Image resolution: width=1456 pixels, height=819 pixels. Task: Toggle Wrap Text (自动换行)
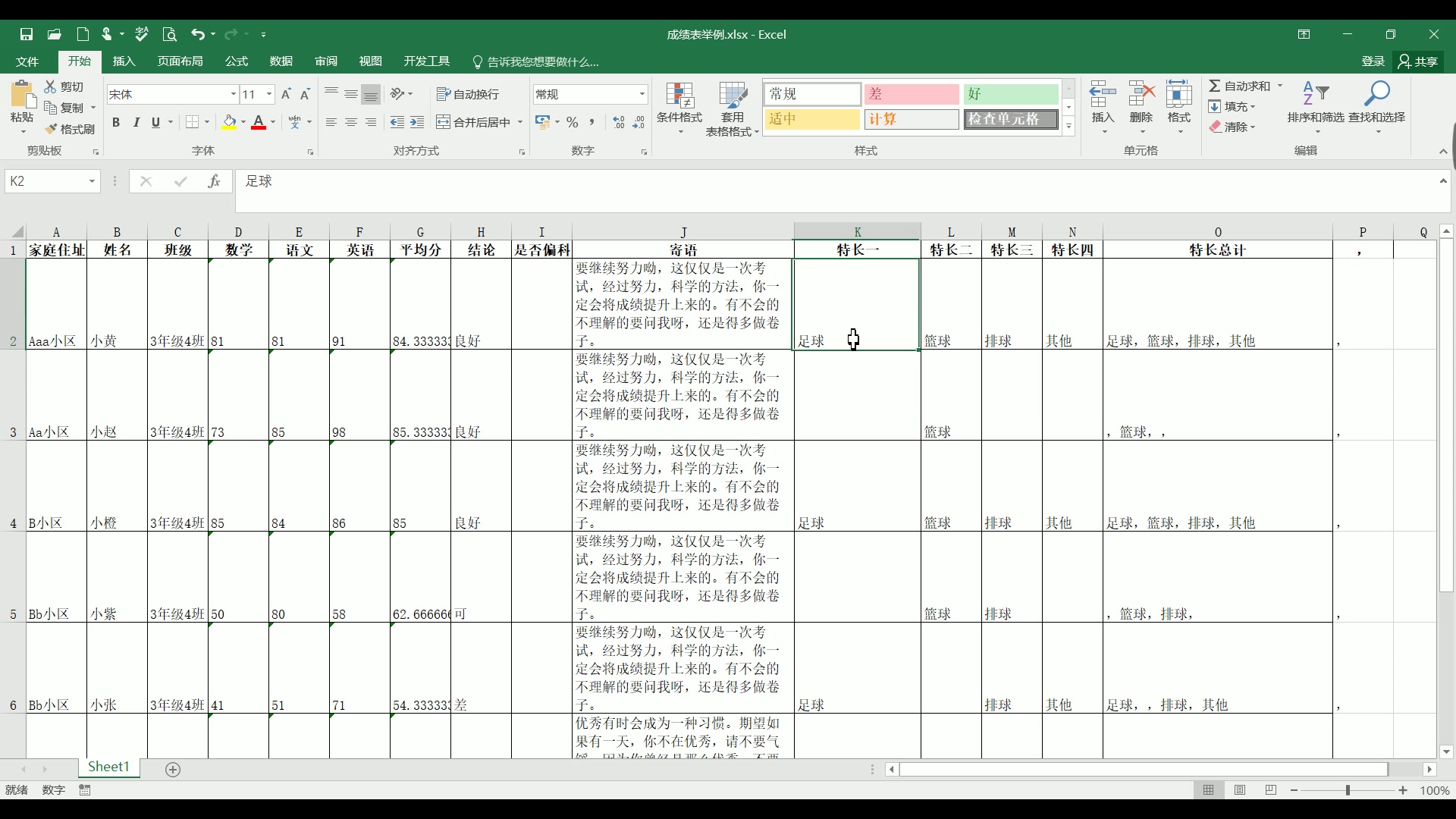tap(468, 94)
